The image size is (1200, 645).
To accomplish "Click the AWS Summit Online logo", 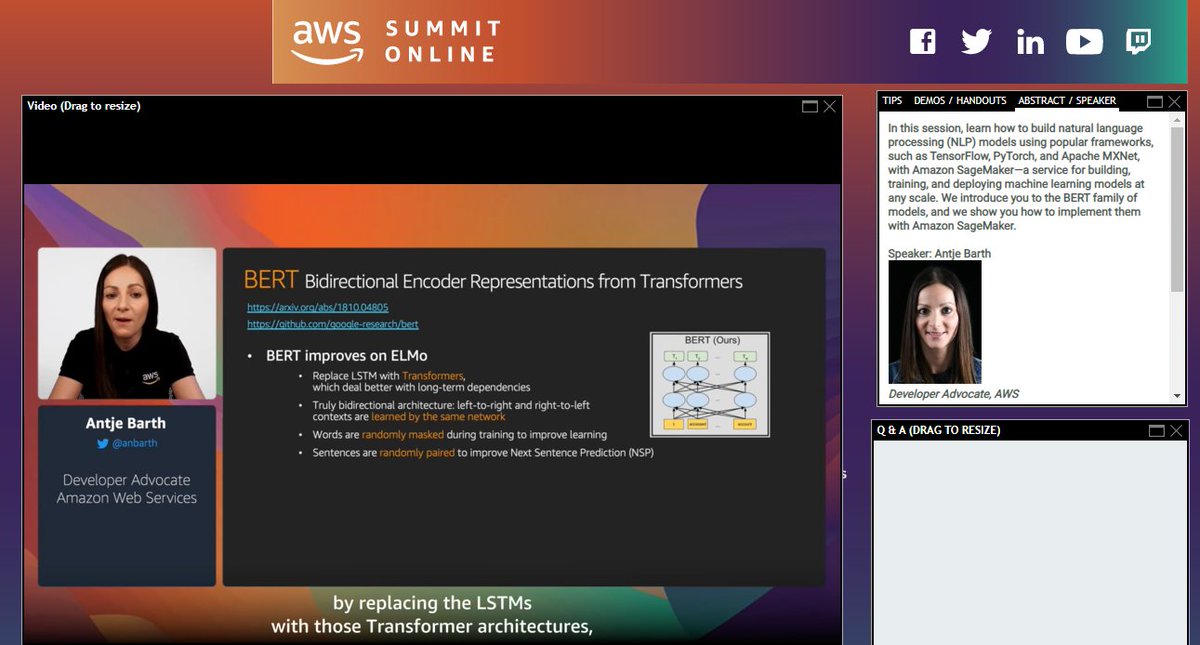I will point(396,42).
